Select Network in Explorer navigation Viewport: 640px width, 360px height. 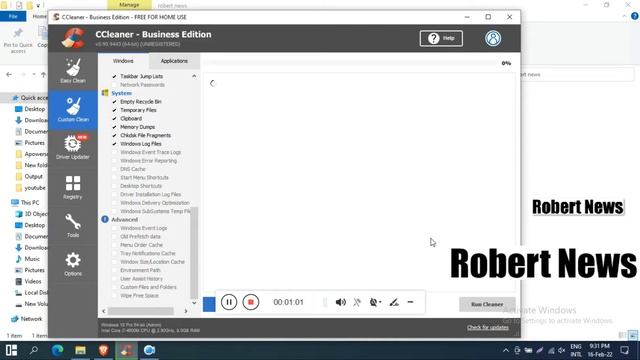pyautogui.click(x=31, y=319)
